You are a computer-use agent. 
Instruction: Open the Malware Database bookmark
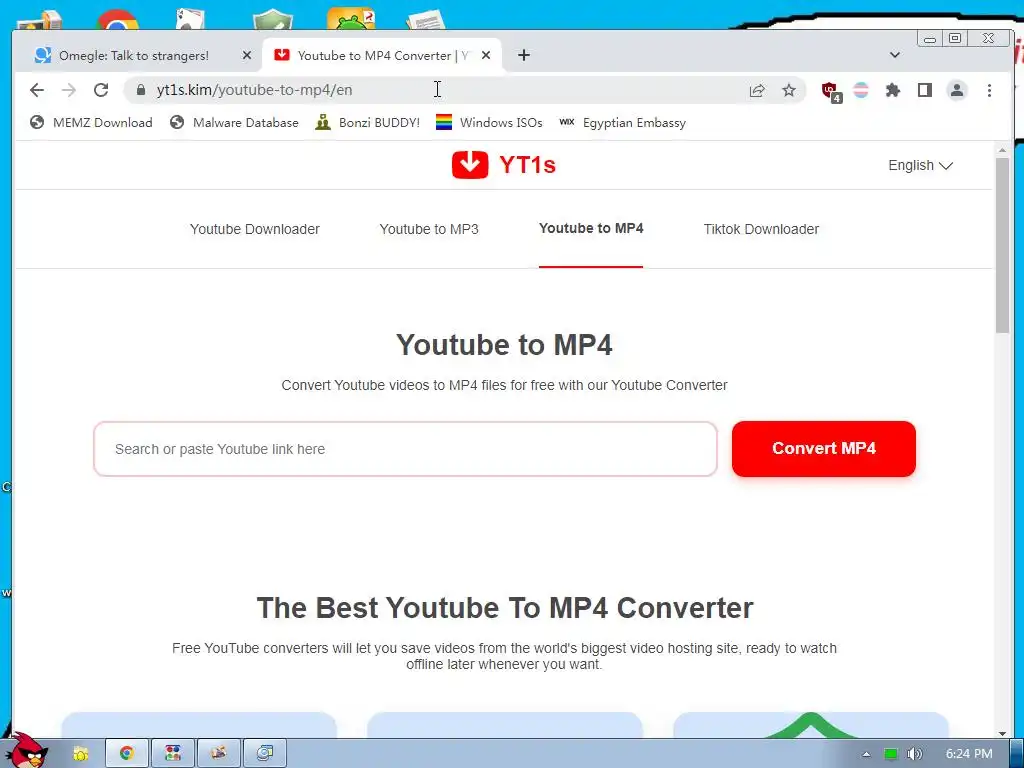(234, 123)
